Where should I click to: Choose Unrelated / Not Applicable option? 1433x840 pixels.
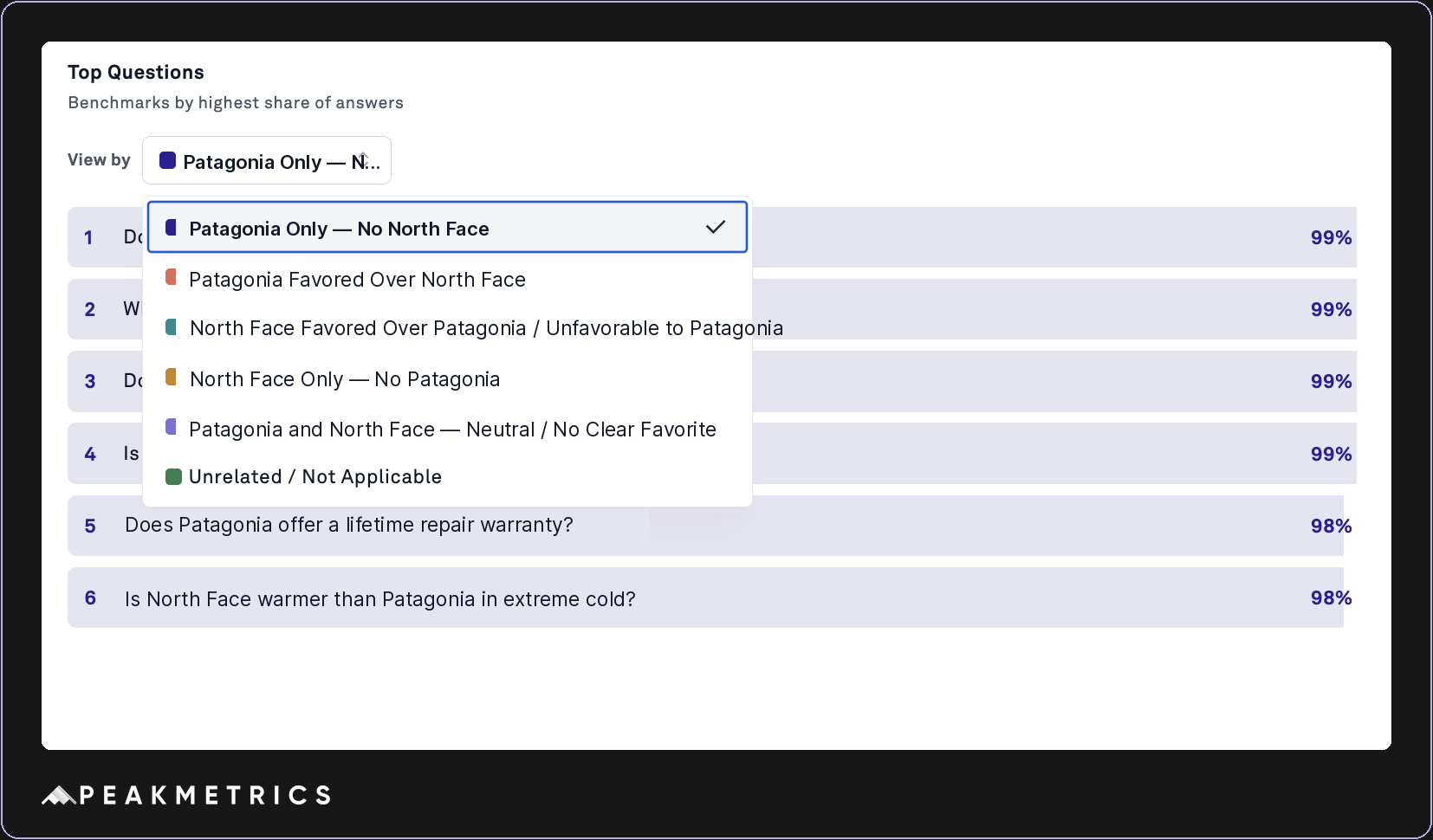(x=447, y=476)
